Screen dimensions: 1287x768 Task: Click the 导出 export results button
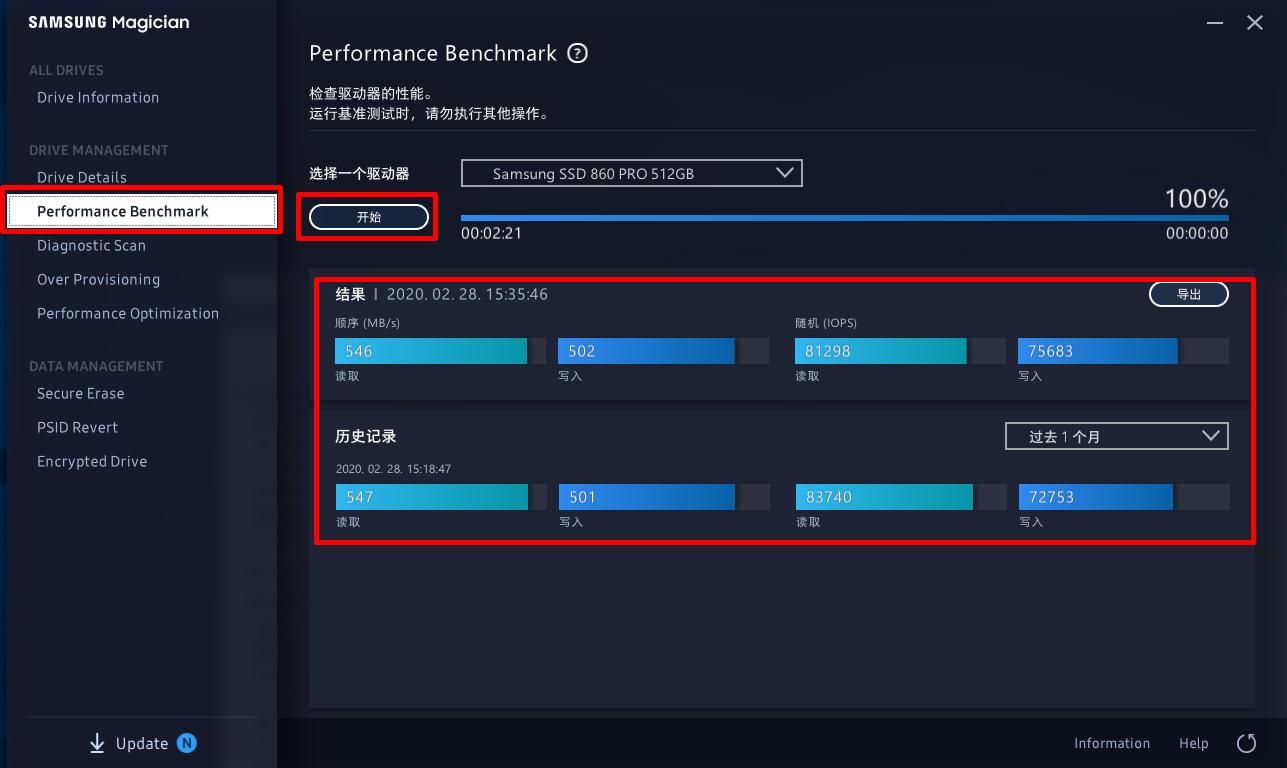(1188, 294)
